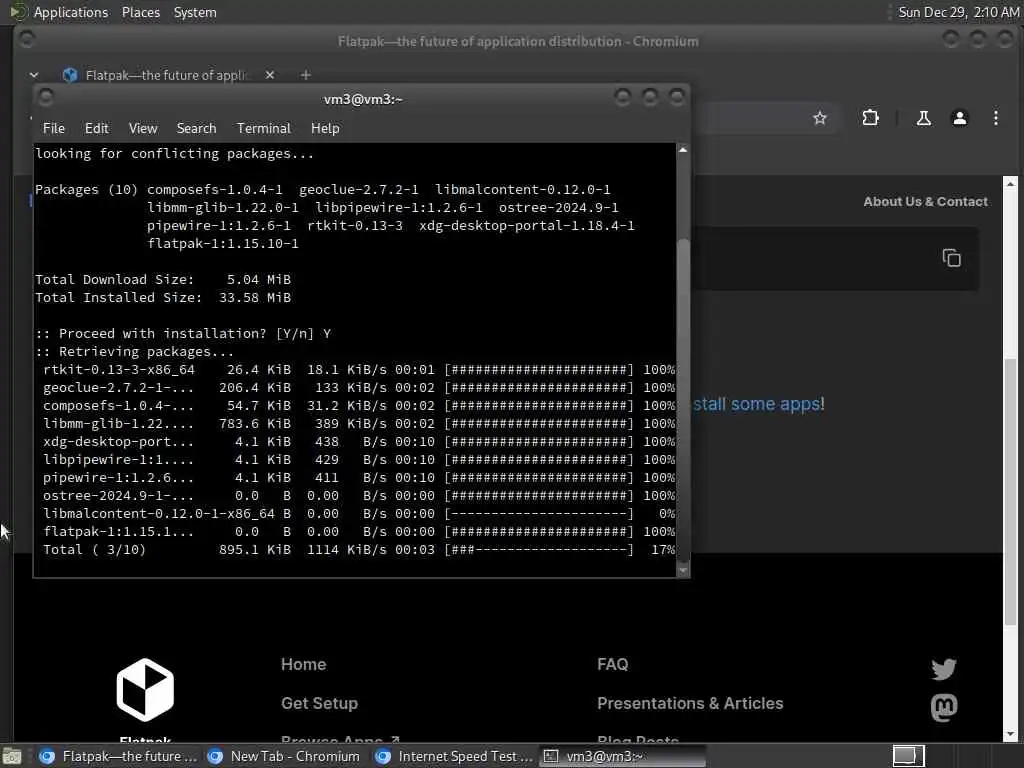1024x768 pixels.
Task: Click terminal scrollbar down arrow
Action: coord(682,571)
